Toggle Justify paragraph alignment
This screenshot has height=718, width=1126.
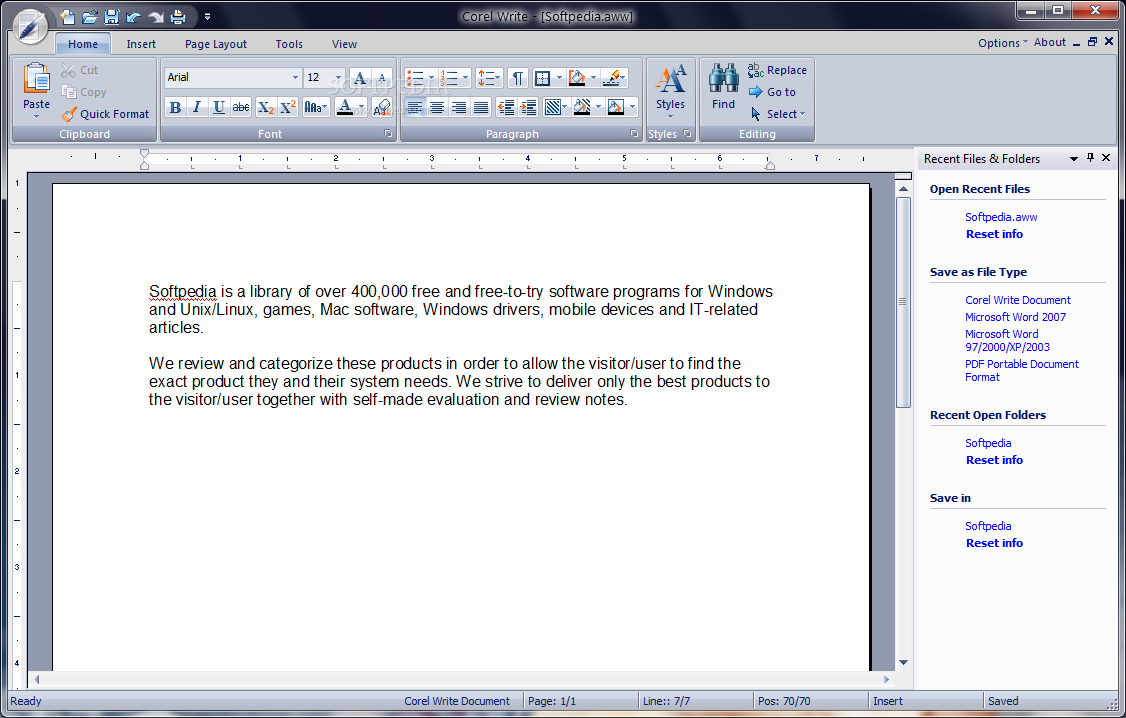pyautogui.click(x=481, y=108)
